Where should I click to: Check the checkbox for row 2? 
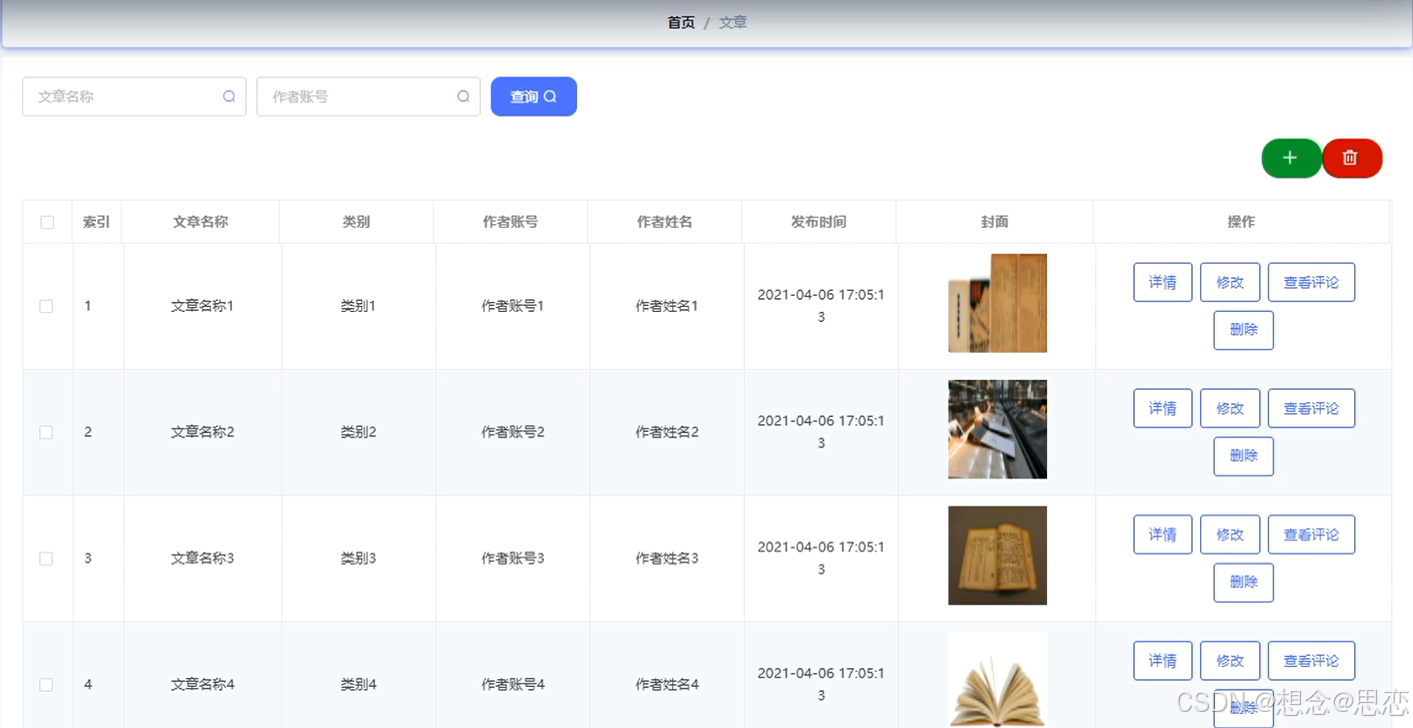(46, 432)
